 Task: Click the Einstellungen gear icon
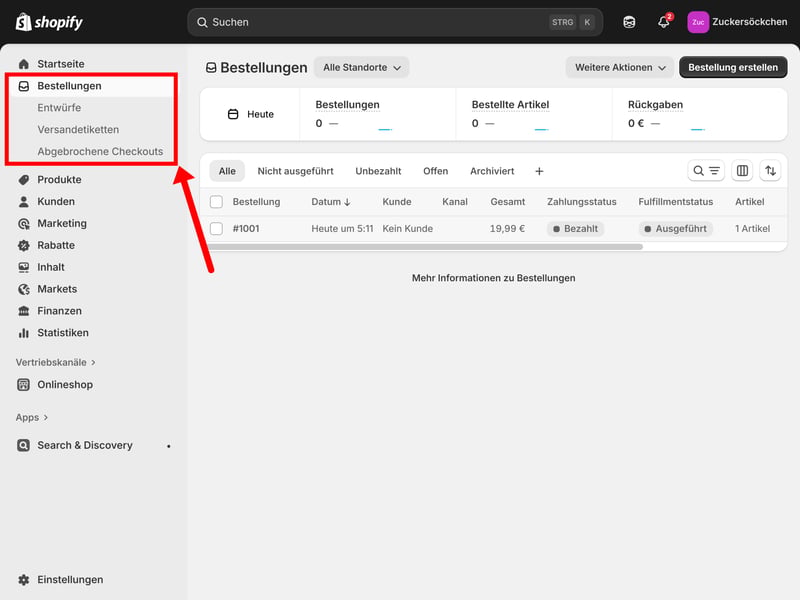coord(24,580)
